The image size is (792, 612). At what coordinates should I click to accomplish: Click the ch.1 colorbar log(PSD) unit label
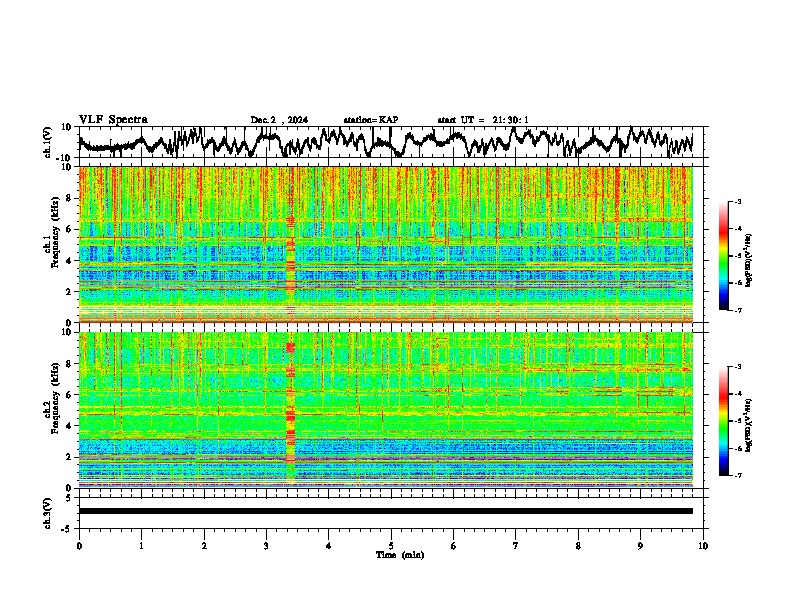click(x=749, y=261)
